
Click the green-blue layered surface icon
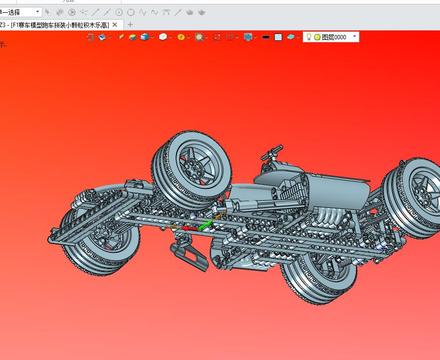pyautogui.click(x=133, y=37)
